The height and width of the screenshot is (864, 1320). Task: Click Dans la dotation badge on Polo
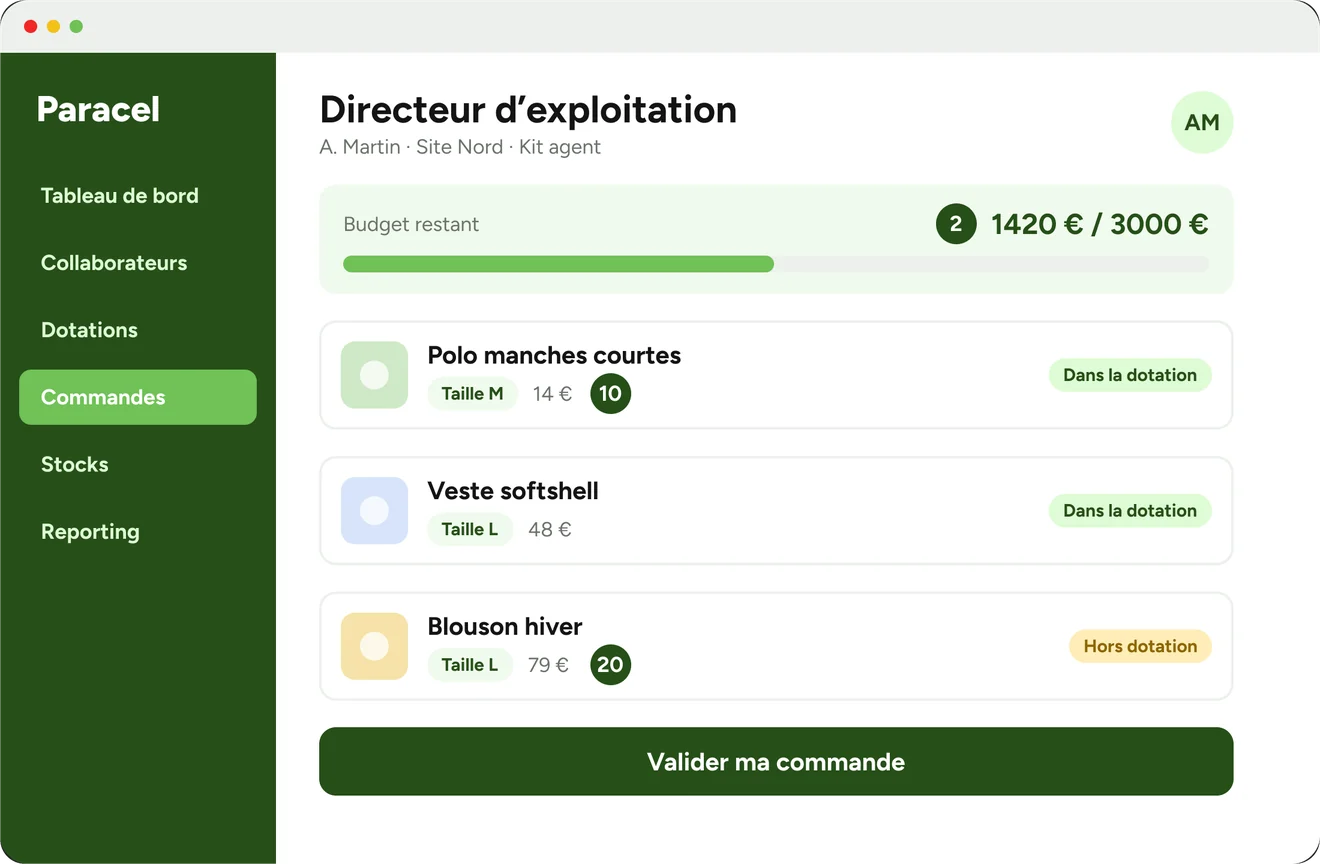pos(1130,375)
